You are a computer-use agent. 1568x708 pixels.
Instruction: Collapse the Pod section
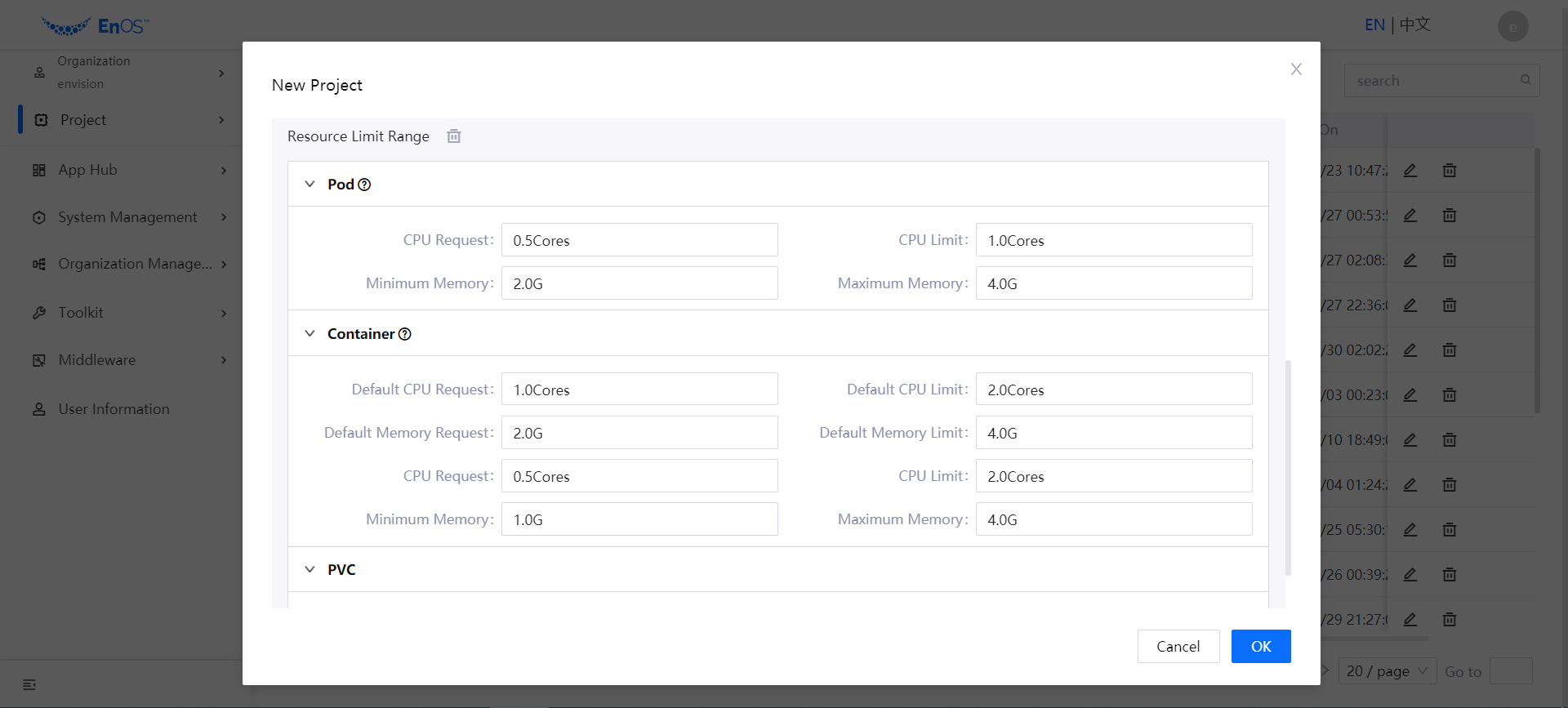coord(310,185)
